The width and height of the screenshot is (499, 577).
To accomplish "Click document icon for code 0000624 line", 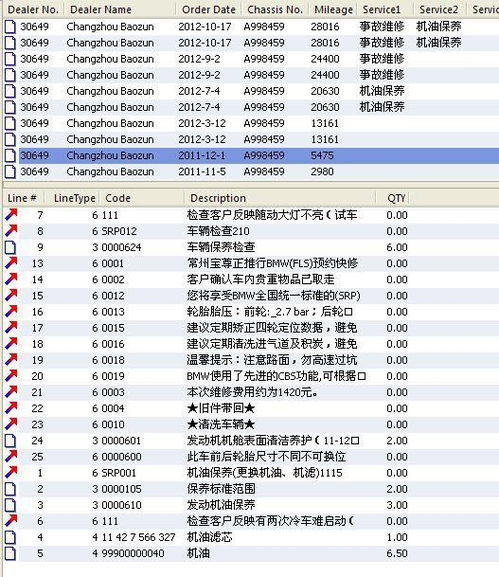I will tap(10, 247).
